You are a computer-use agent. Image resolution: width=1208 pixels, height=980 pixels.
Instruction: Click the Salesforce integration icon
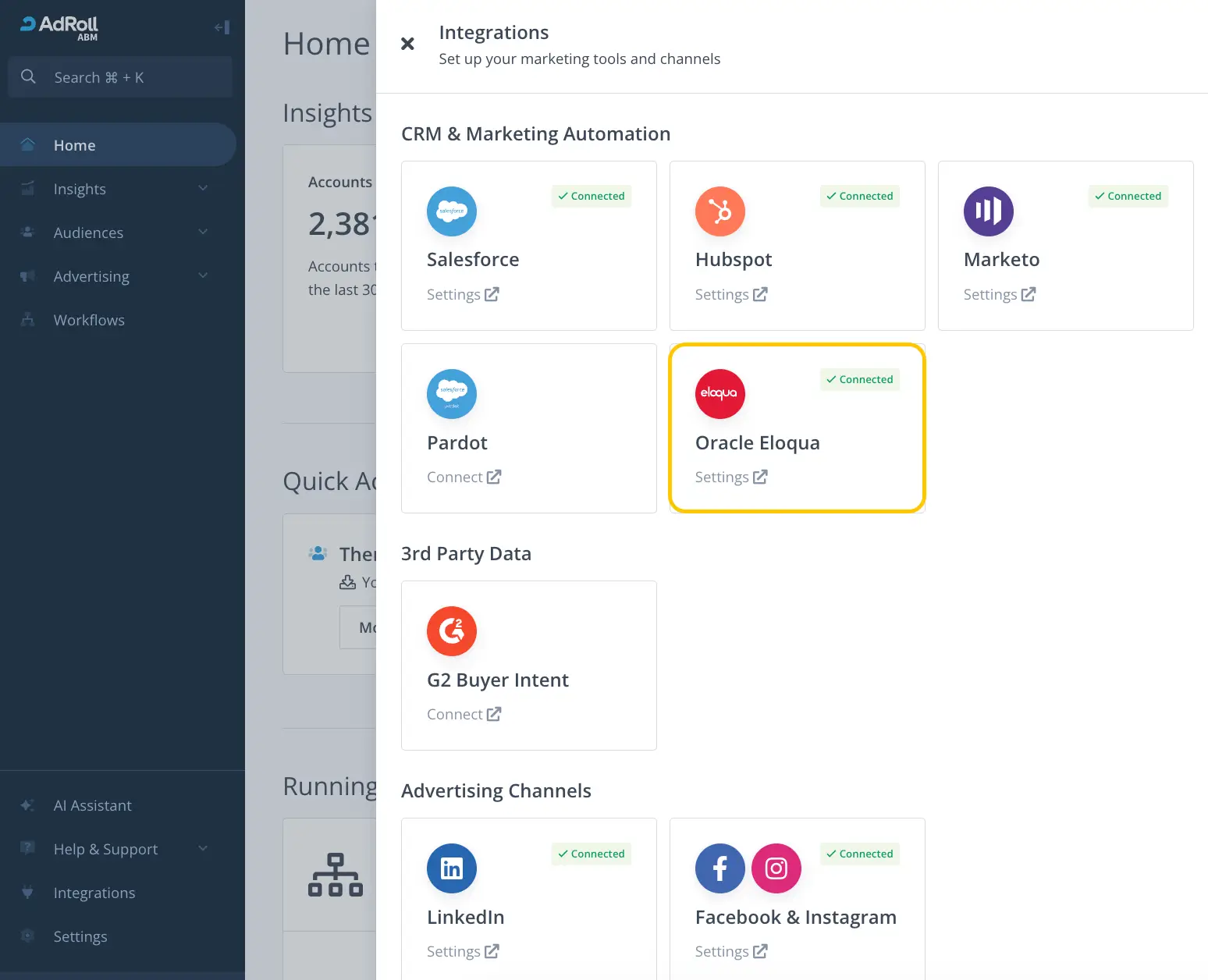(x=451, y=211)
